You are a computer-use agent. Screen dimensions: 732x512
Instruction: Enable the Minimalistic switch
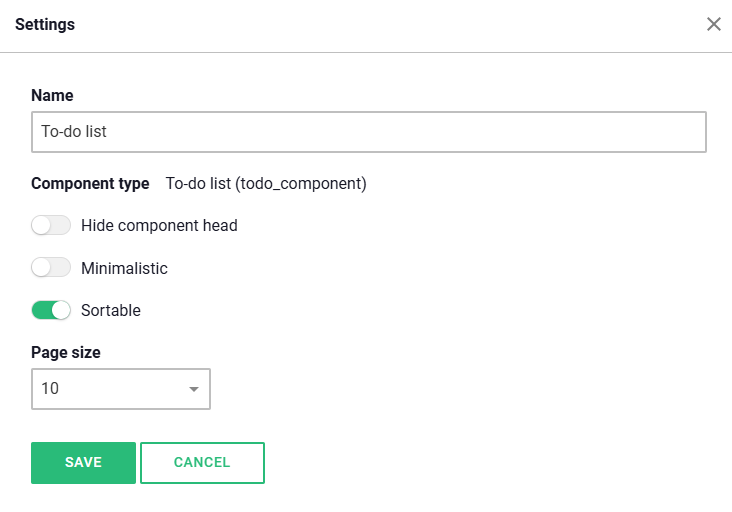tap(51, 268)
